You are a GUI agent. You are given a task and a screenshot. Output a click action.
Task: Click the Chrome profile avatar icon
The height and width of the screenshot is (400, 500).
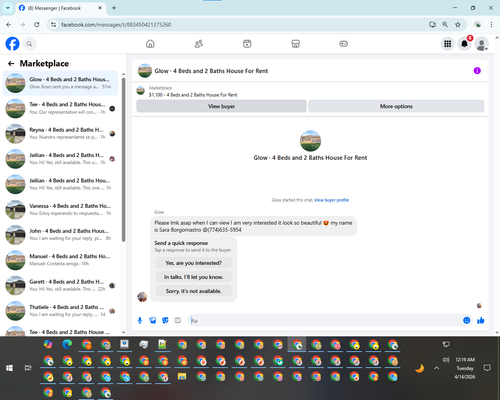click(478, 24)
